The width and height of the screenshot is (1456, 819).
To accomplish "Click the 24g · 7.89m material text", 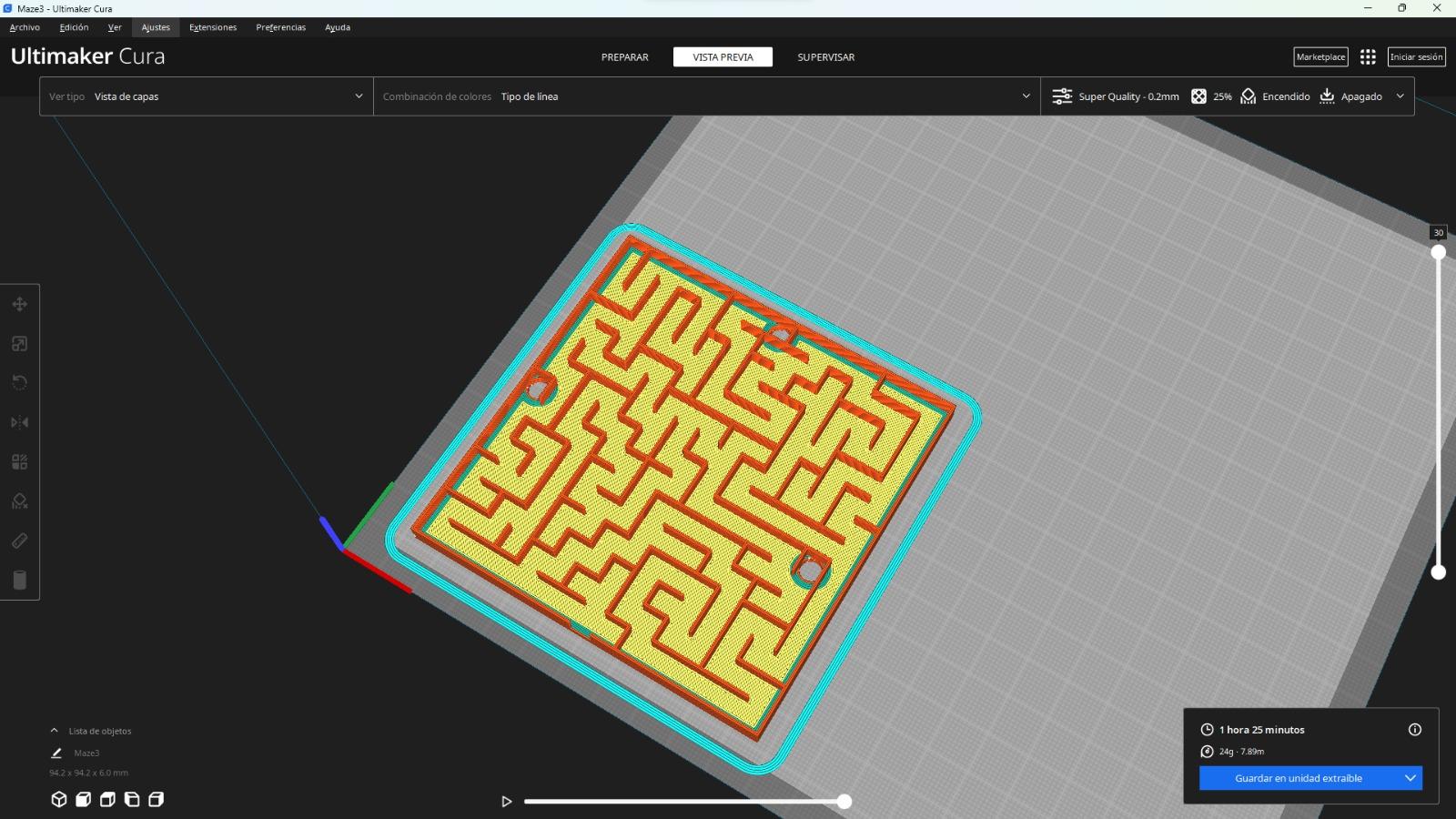I will pos(1241,752).
